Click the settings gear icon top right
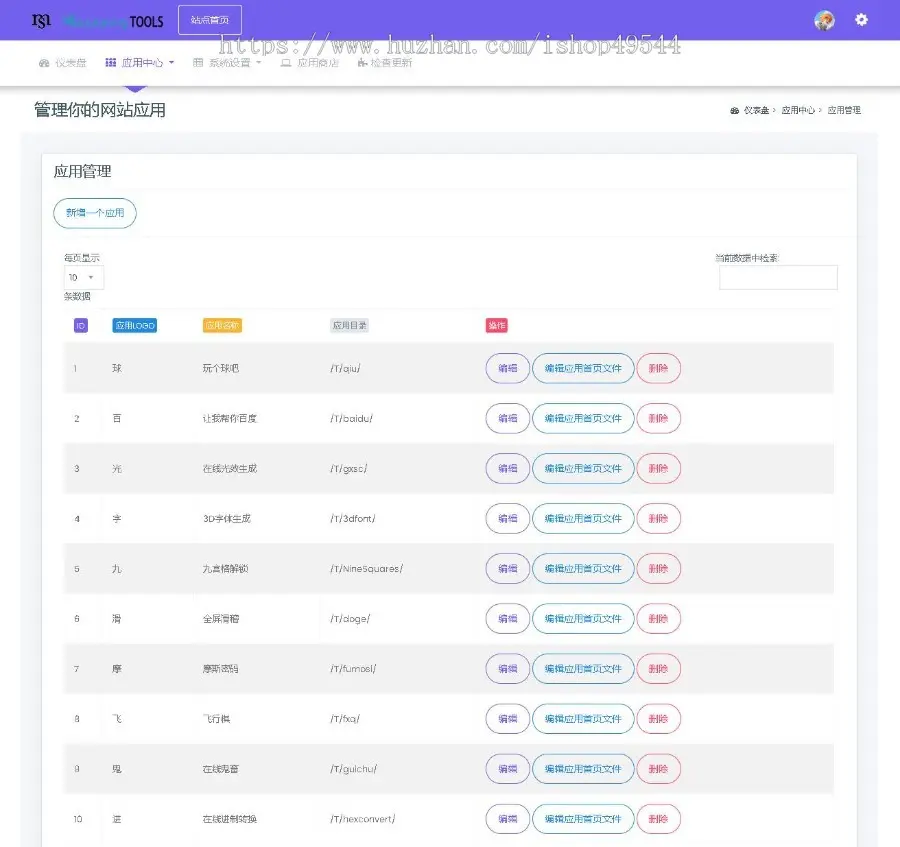900x847 pixels. click(x=861, y=20)
